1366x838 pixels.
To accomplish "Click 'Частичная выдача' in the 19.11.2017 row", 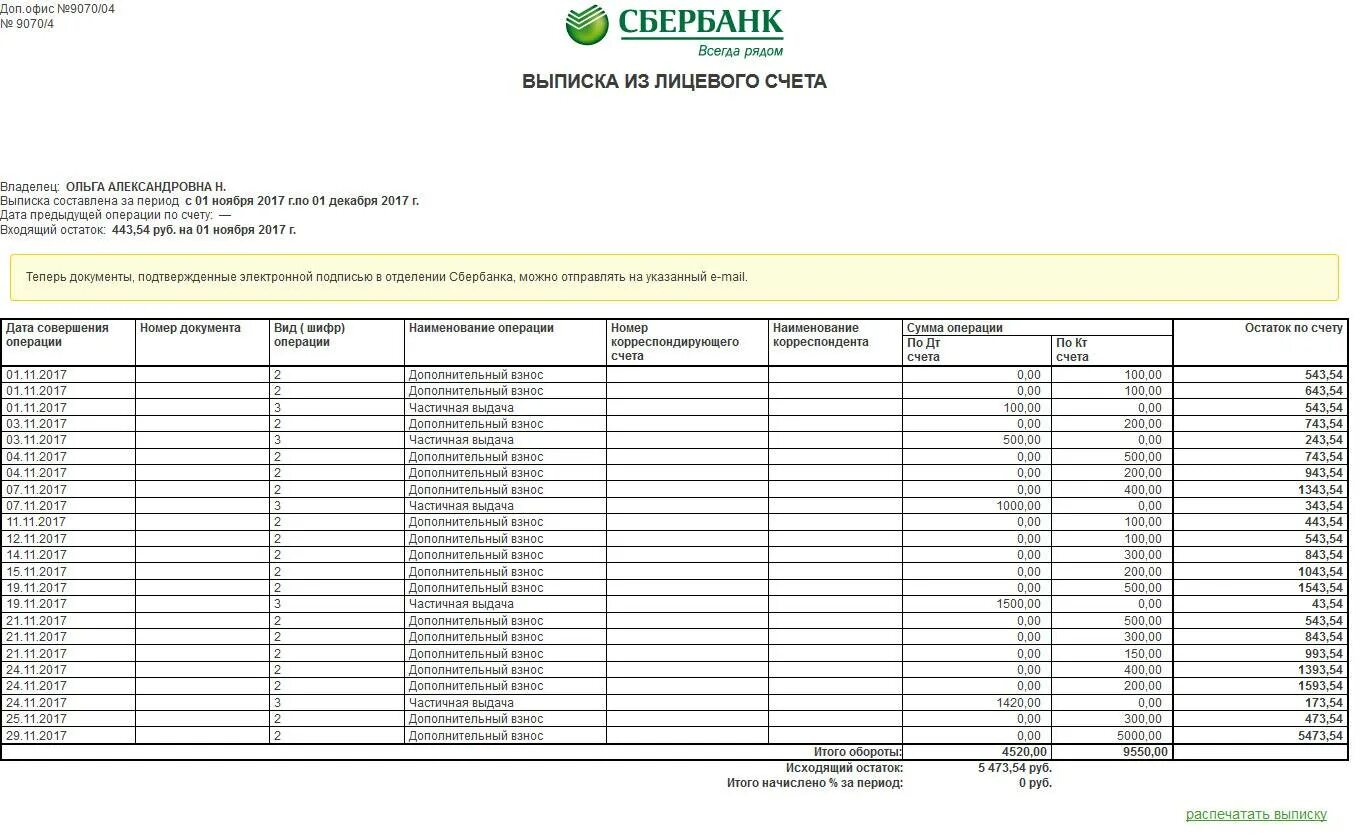I will (461, 604).
